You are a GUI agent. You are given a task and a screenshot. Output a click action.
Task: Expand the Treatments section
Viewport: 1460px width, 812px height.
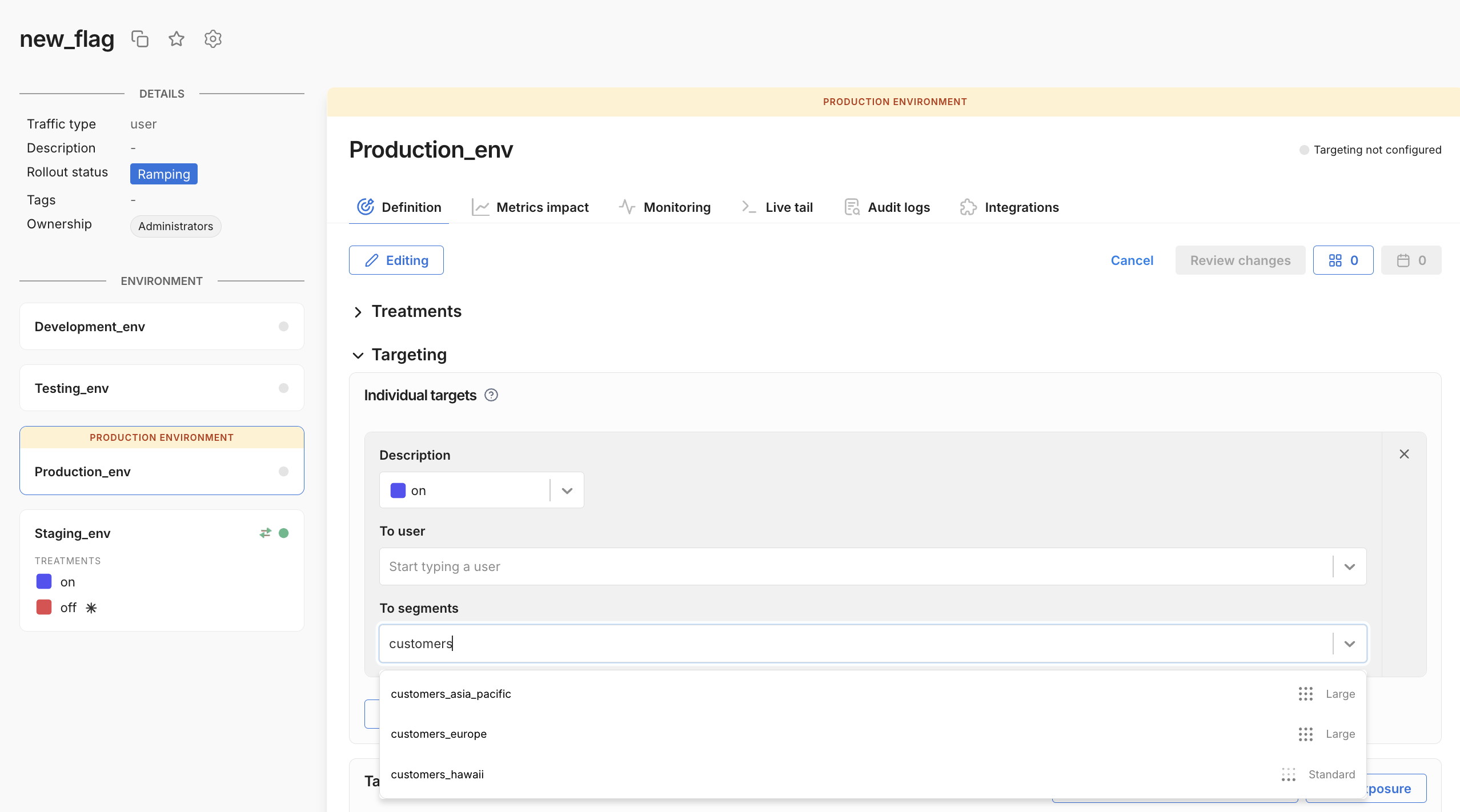tap(358, 312)
